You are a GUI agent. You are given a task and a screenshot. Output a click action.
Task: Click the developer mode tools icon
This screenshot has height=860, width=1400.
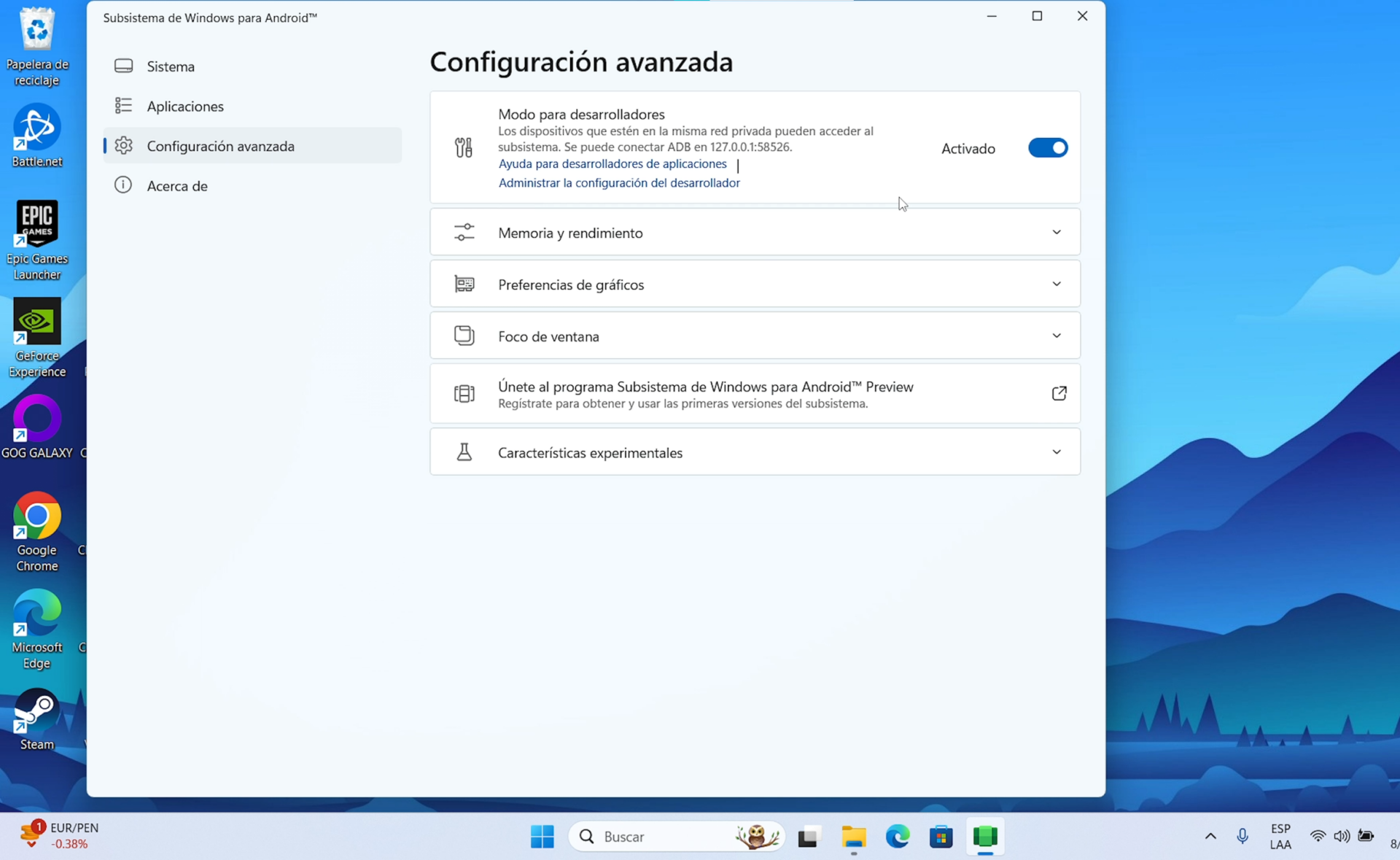[464, 148]
